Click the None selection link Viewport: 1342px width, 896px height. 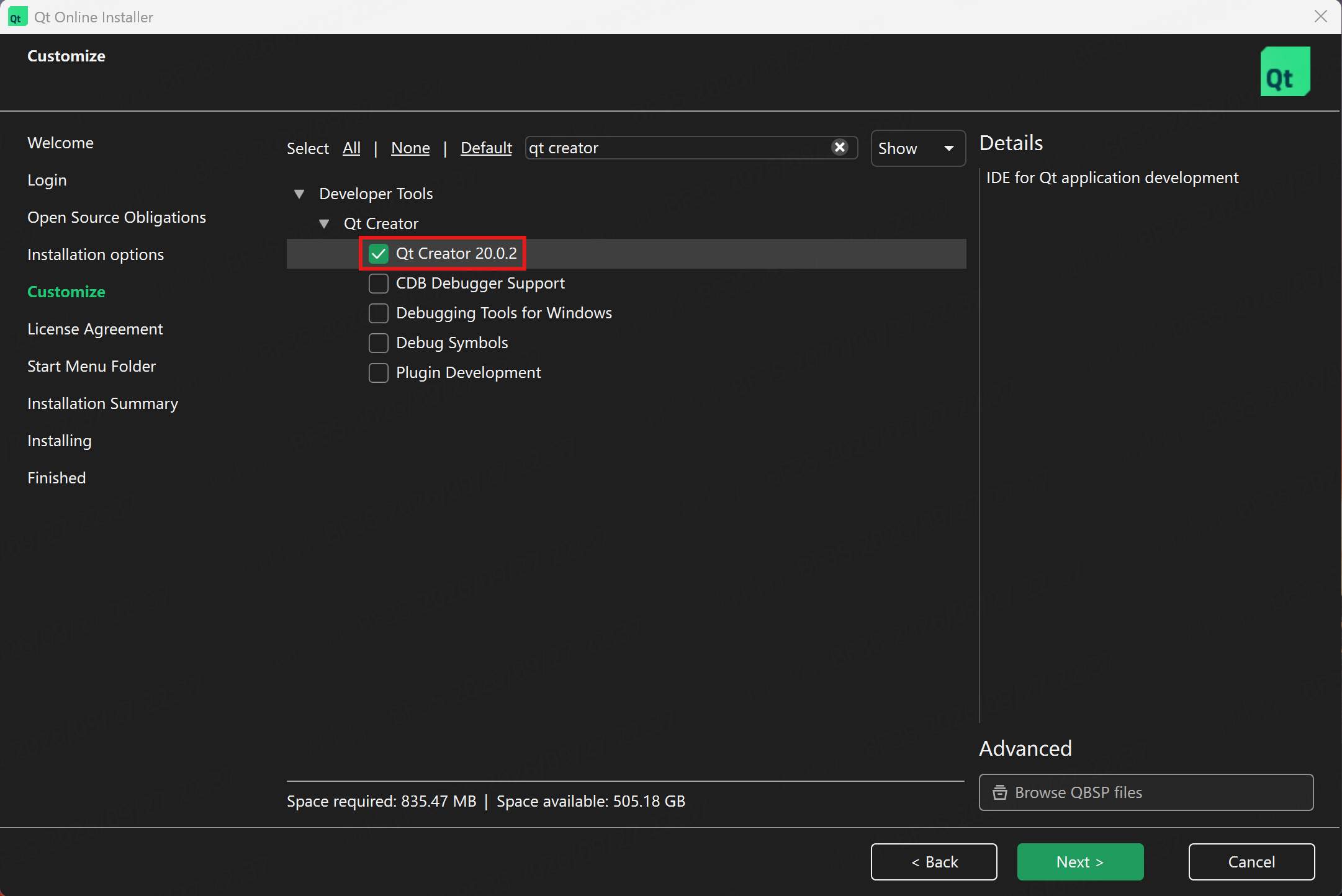[410, 148]
